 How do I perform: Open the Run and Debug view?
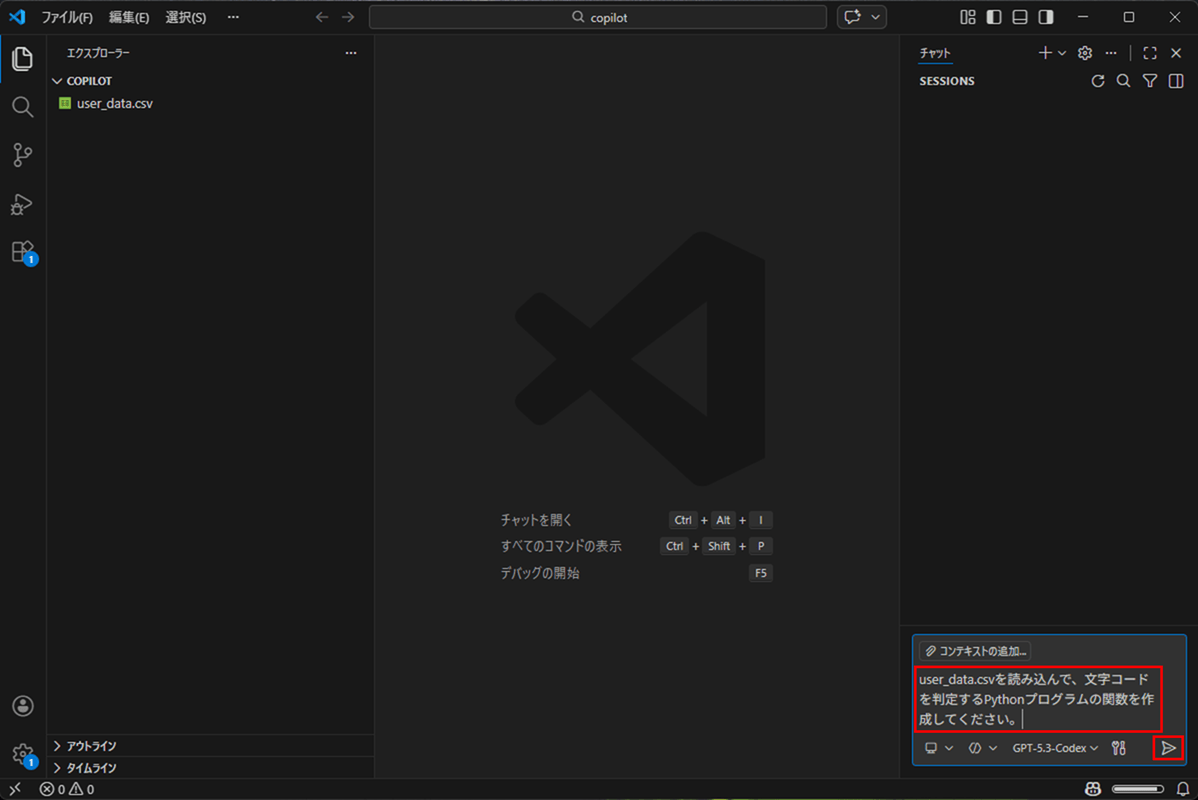pos(22,205)
